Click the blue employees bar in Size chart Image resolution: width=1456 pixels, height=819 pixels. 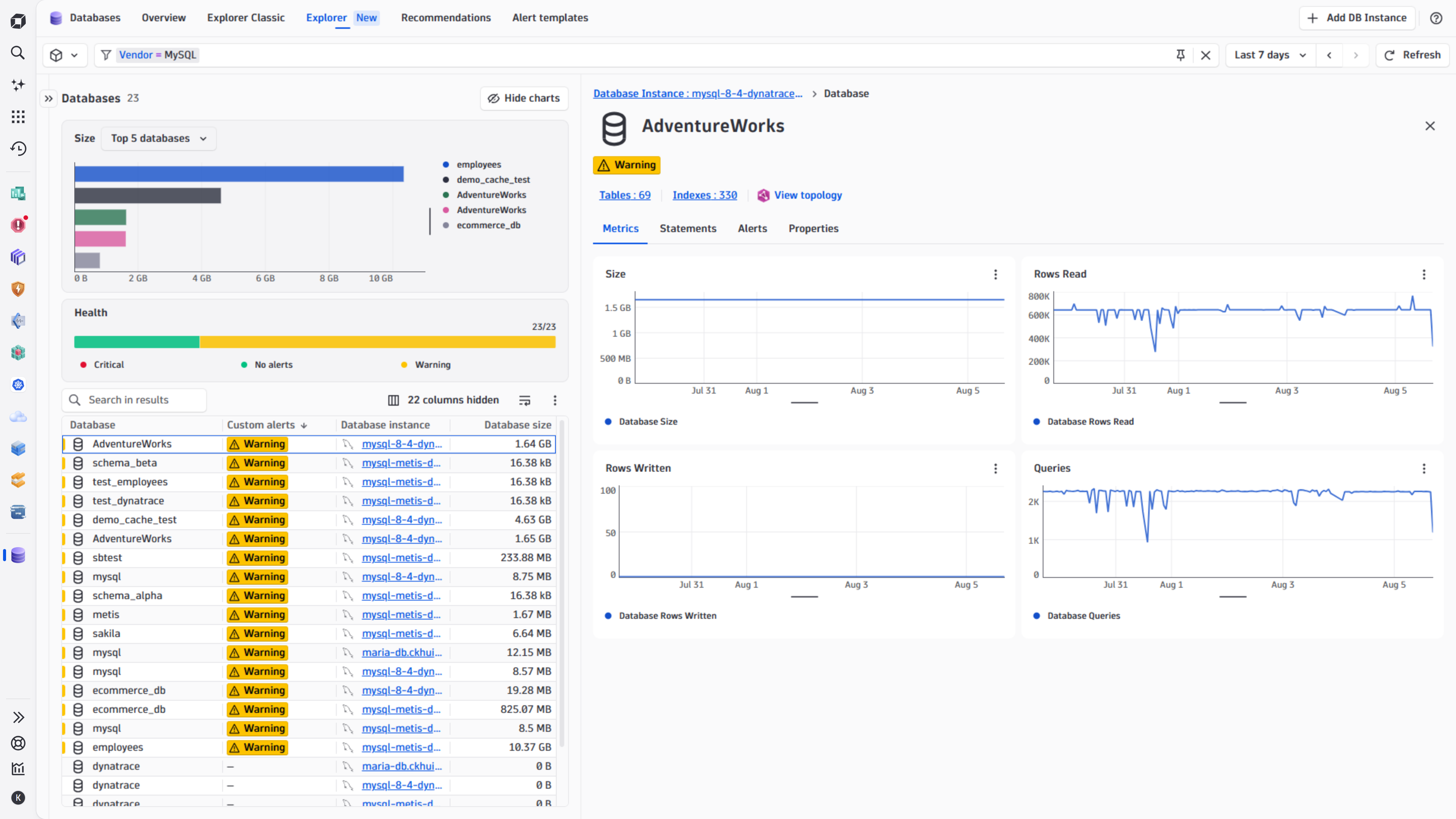coord(239,174)
